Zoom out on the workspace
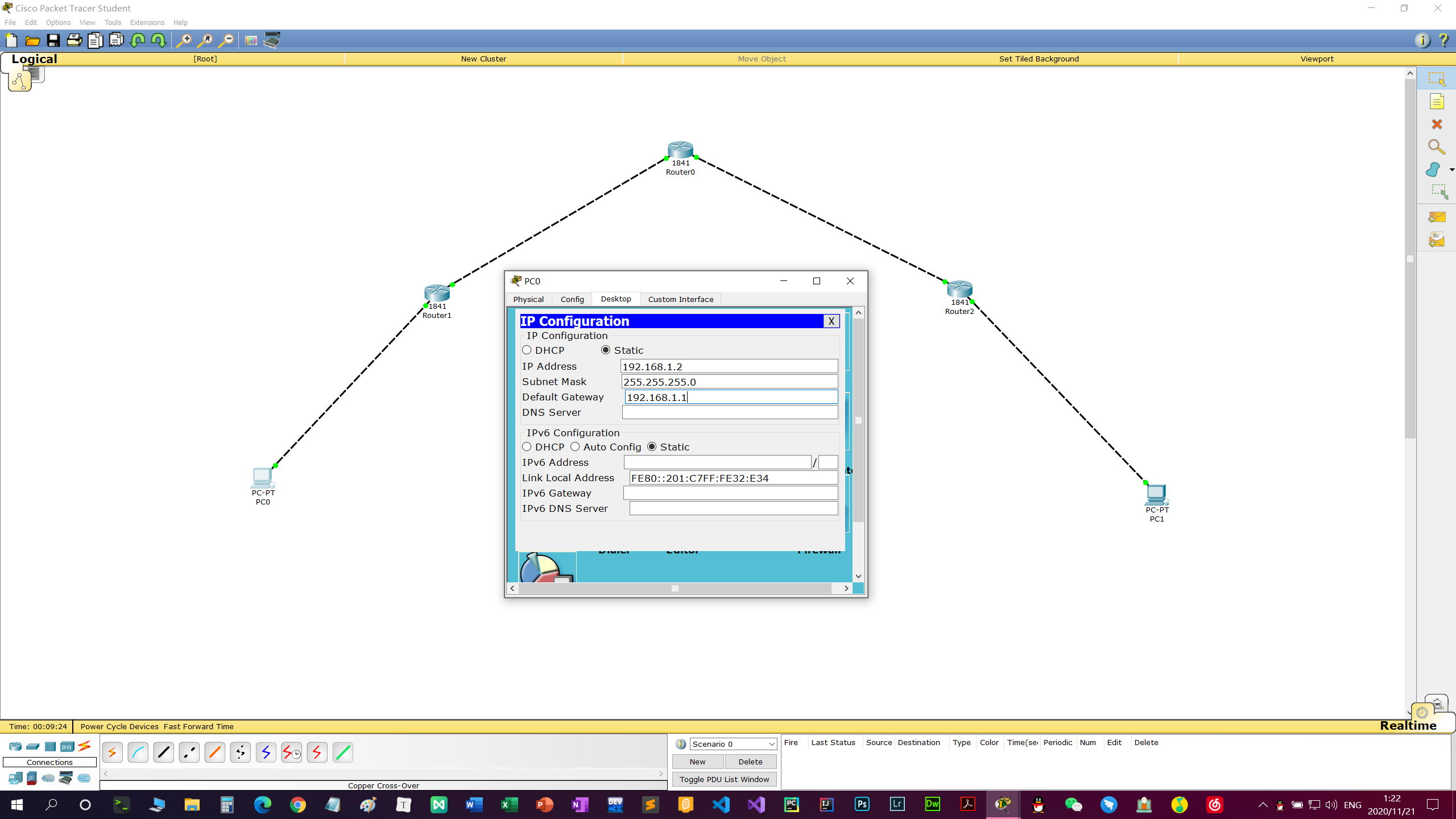1456x819 pixels. 226,40
